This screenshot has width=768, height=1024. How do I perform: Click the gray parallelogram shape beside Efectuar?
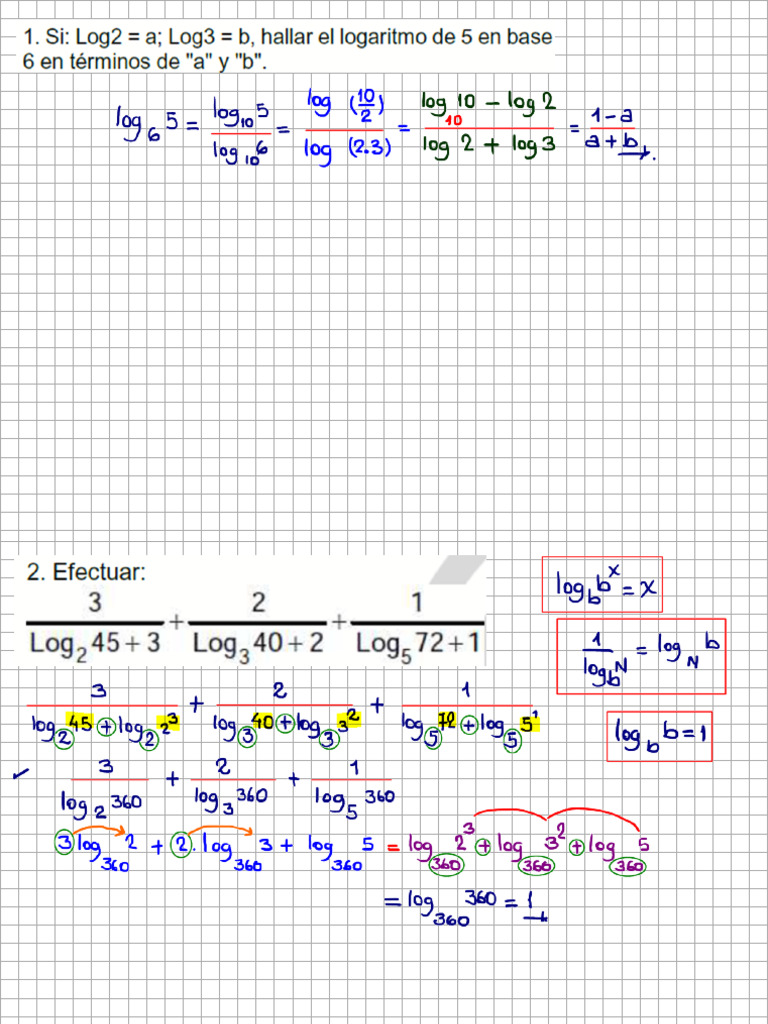(x=456, y=569)
